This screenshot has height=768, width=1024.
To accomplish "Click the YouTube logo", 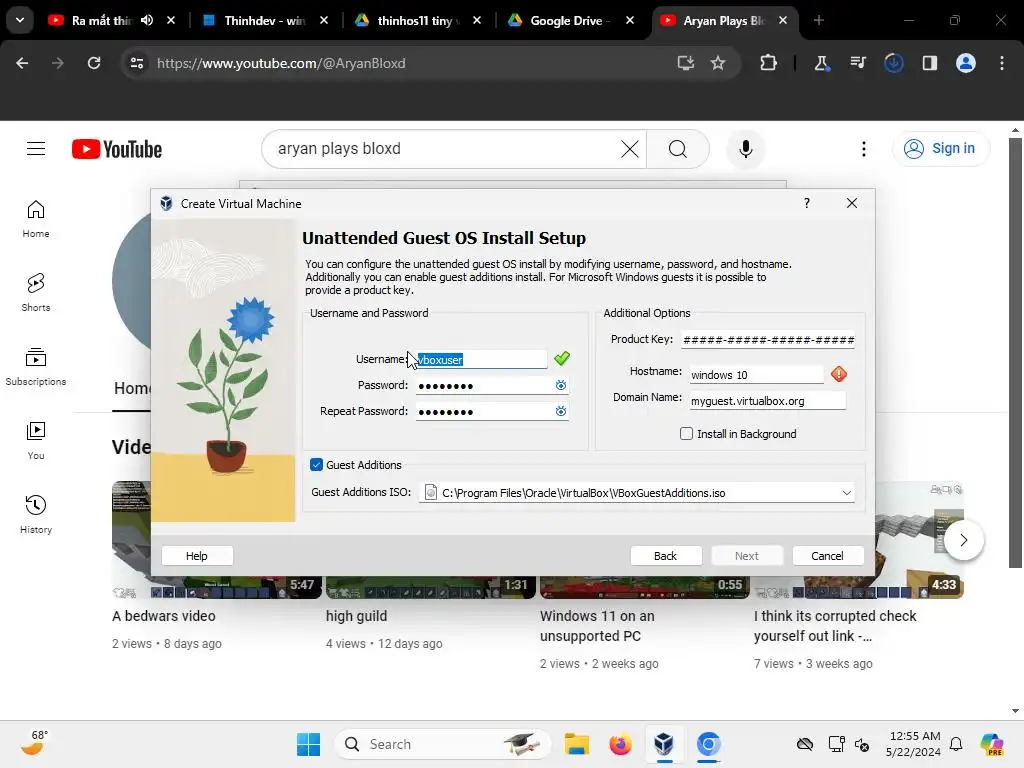I will pos(117,149).
